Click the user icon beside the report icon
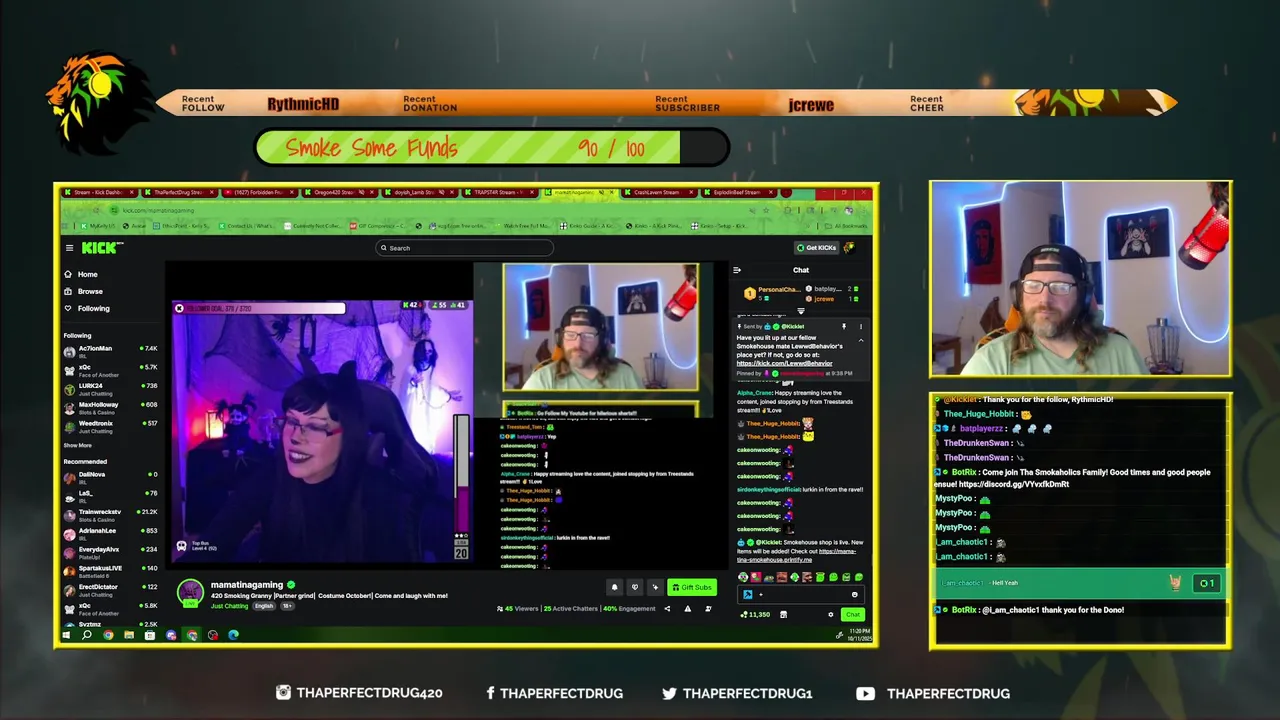This screenshot has height=720, width=1280. click(708, 609)
